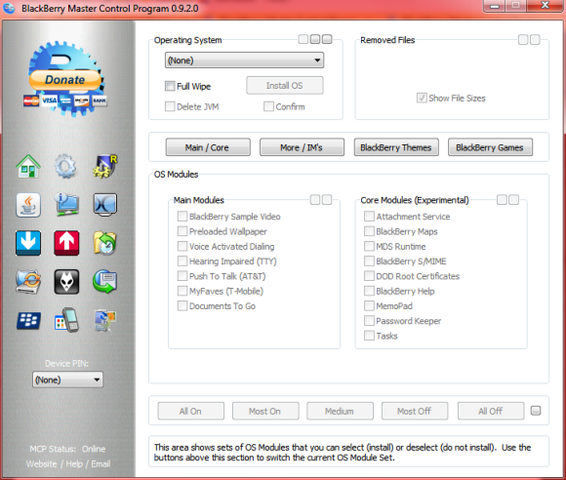
Task: Open the handheld phone apps icon
Action: [67, 320]
